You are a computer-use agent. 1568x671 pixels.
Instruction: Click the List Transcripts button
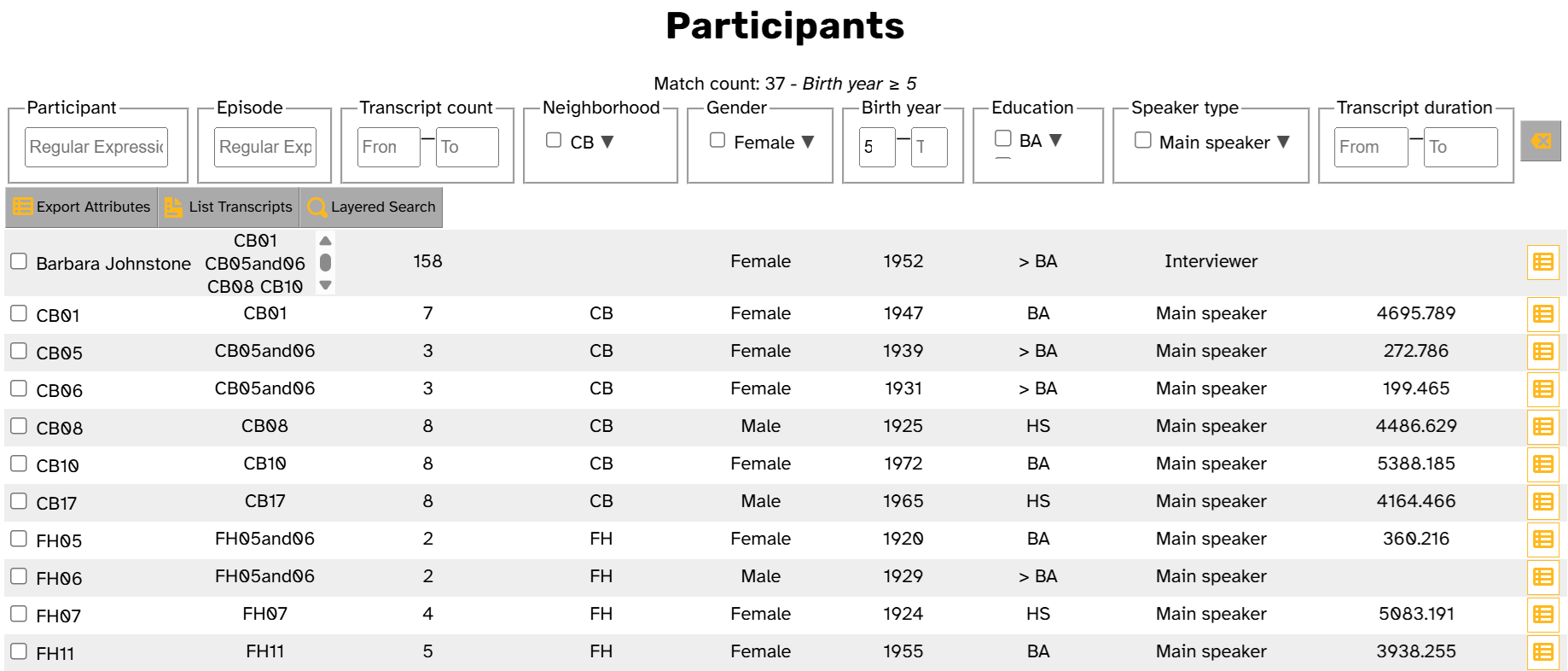(x=229, y=207)
